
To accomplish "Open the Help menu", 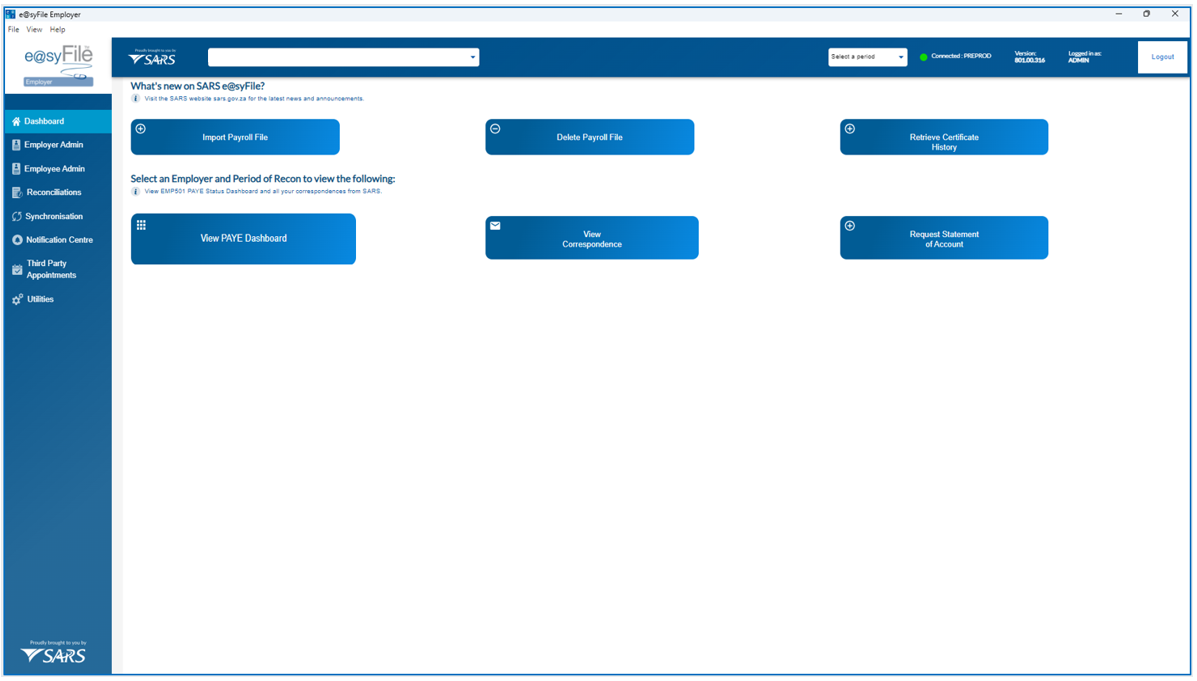I will coord(57,30).
